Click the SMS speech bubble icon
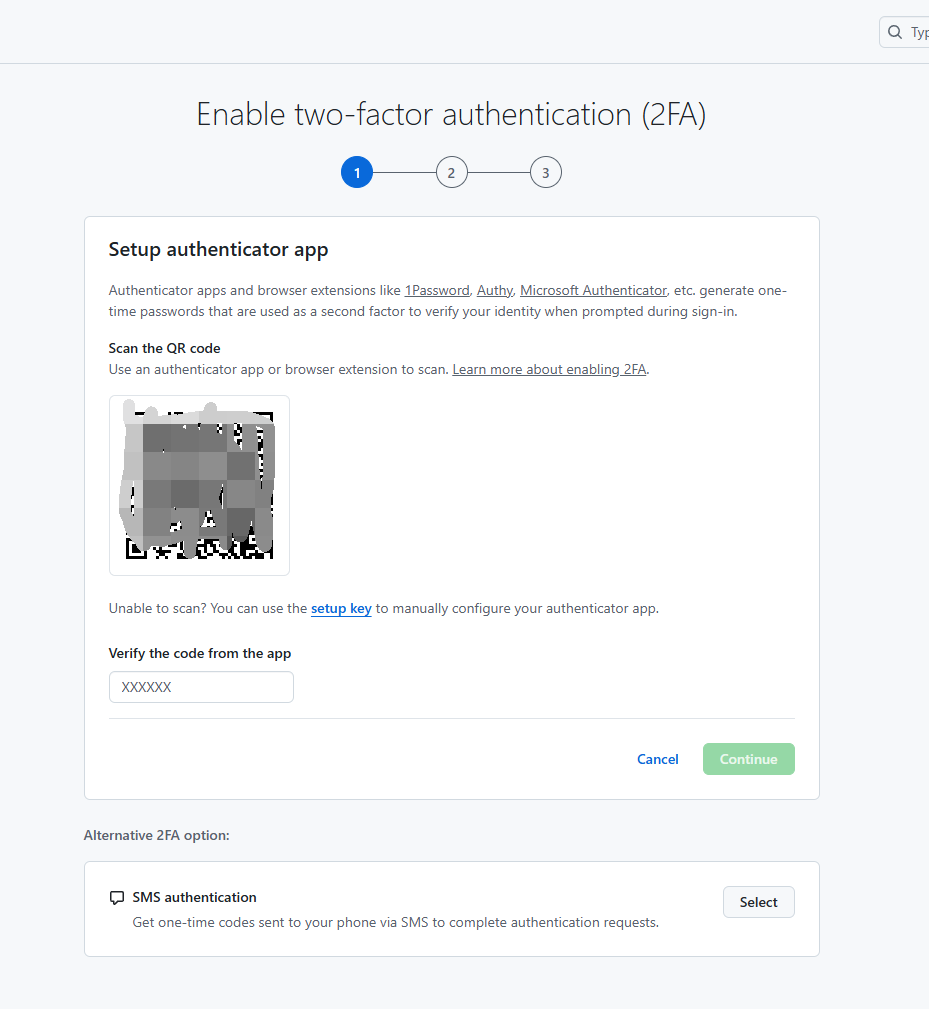The image size is (929, 1009). 117,898
